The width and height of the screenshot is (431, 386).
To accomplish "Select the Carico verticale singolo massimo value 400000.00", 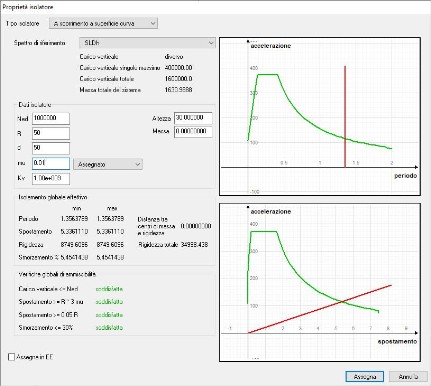I will [178, 68].
